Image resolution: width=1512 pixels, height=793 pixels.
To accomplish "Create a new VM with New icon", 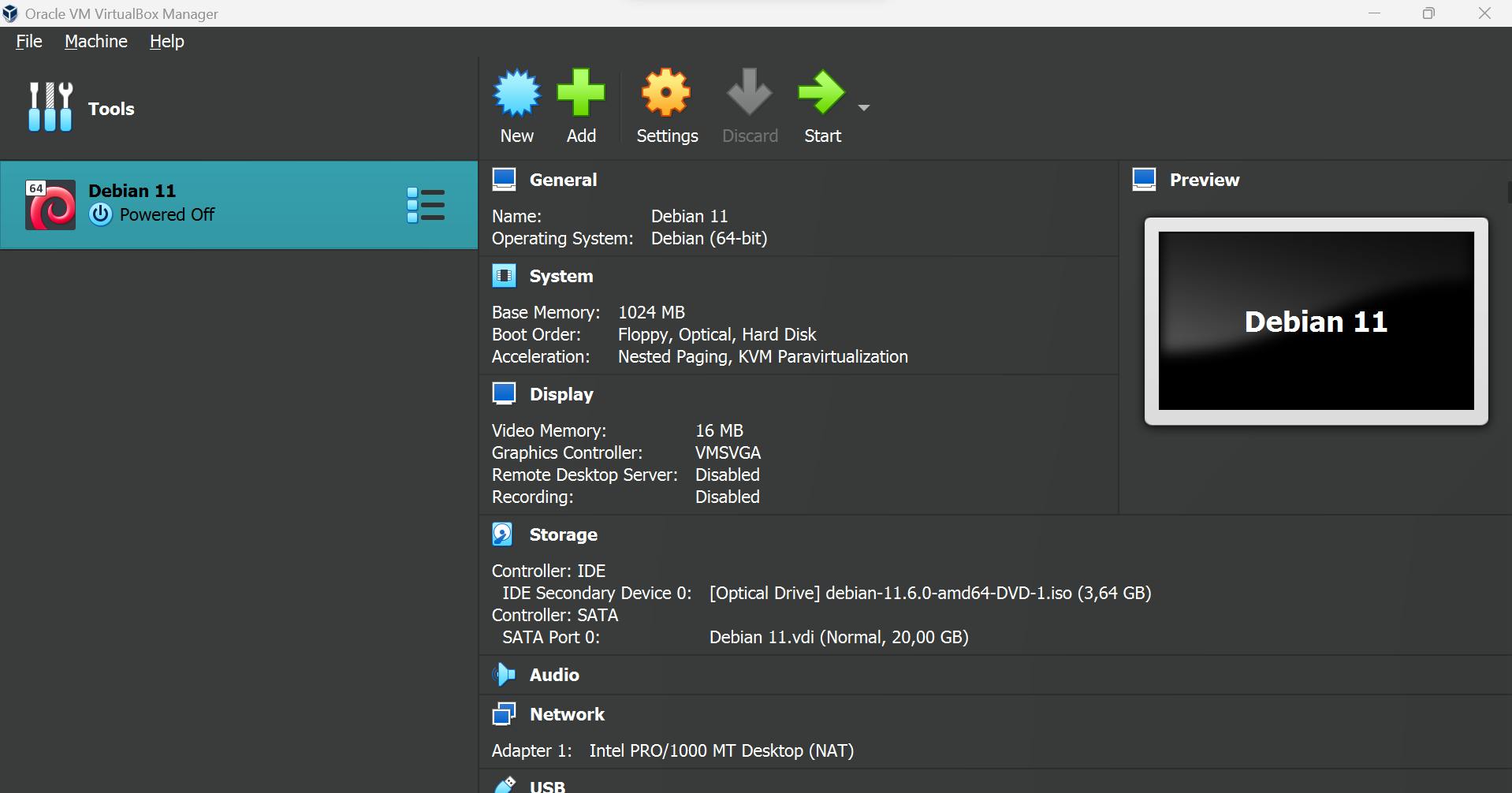I will (517, 93).
